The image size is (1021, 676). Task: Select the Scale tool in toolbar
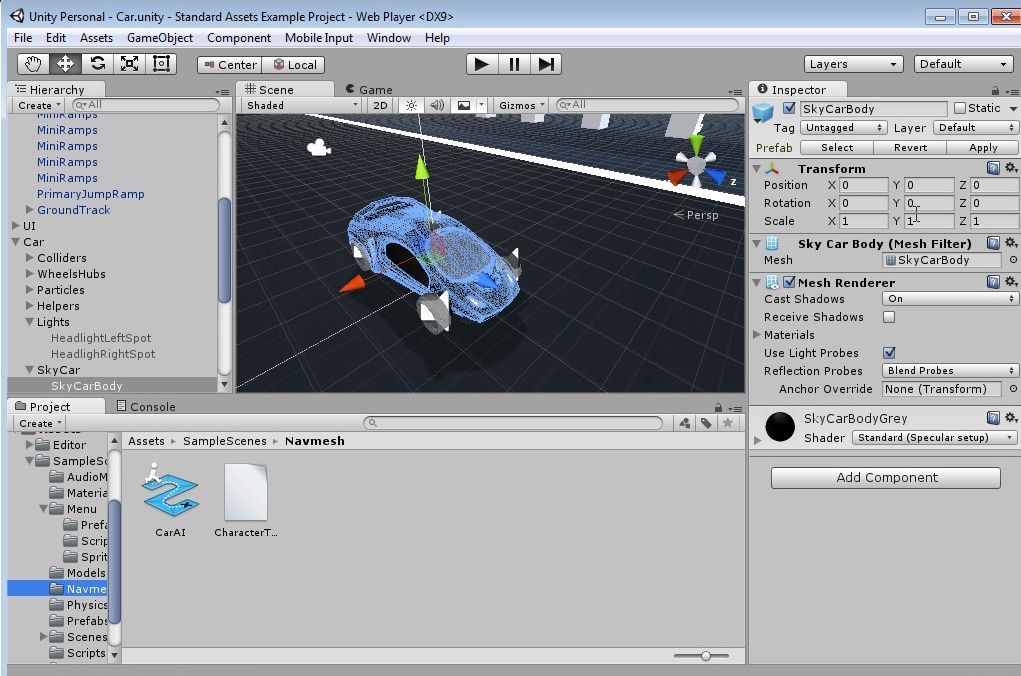point(130,64)
